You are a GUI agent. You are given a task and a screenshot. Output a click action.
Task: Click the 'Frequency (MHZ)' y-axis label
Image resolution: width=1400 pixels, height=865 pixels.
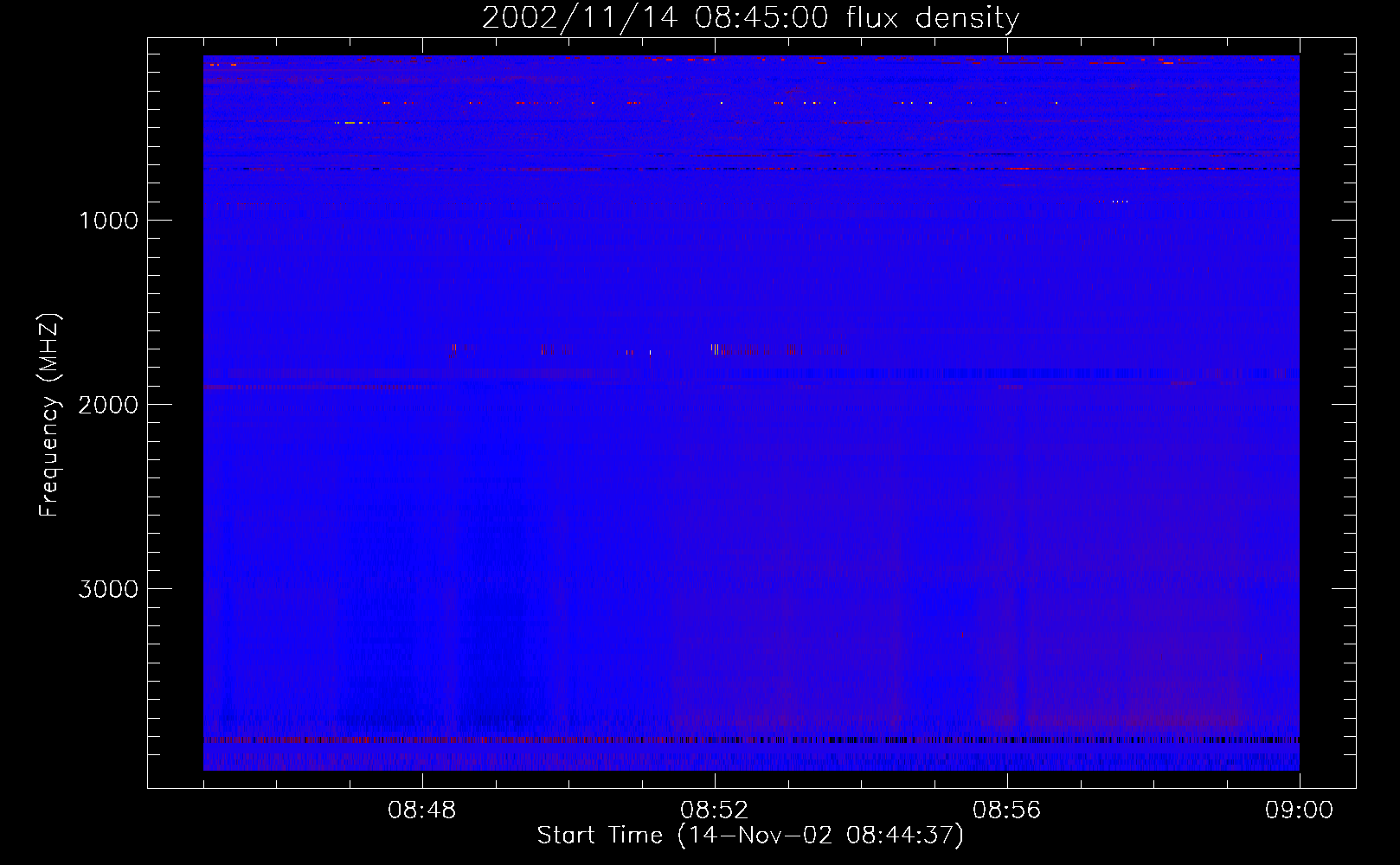pos(49,415)
